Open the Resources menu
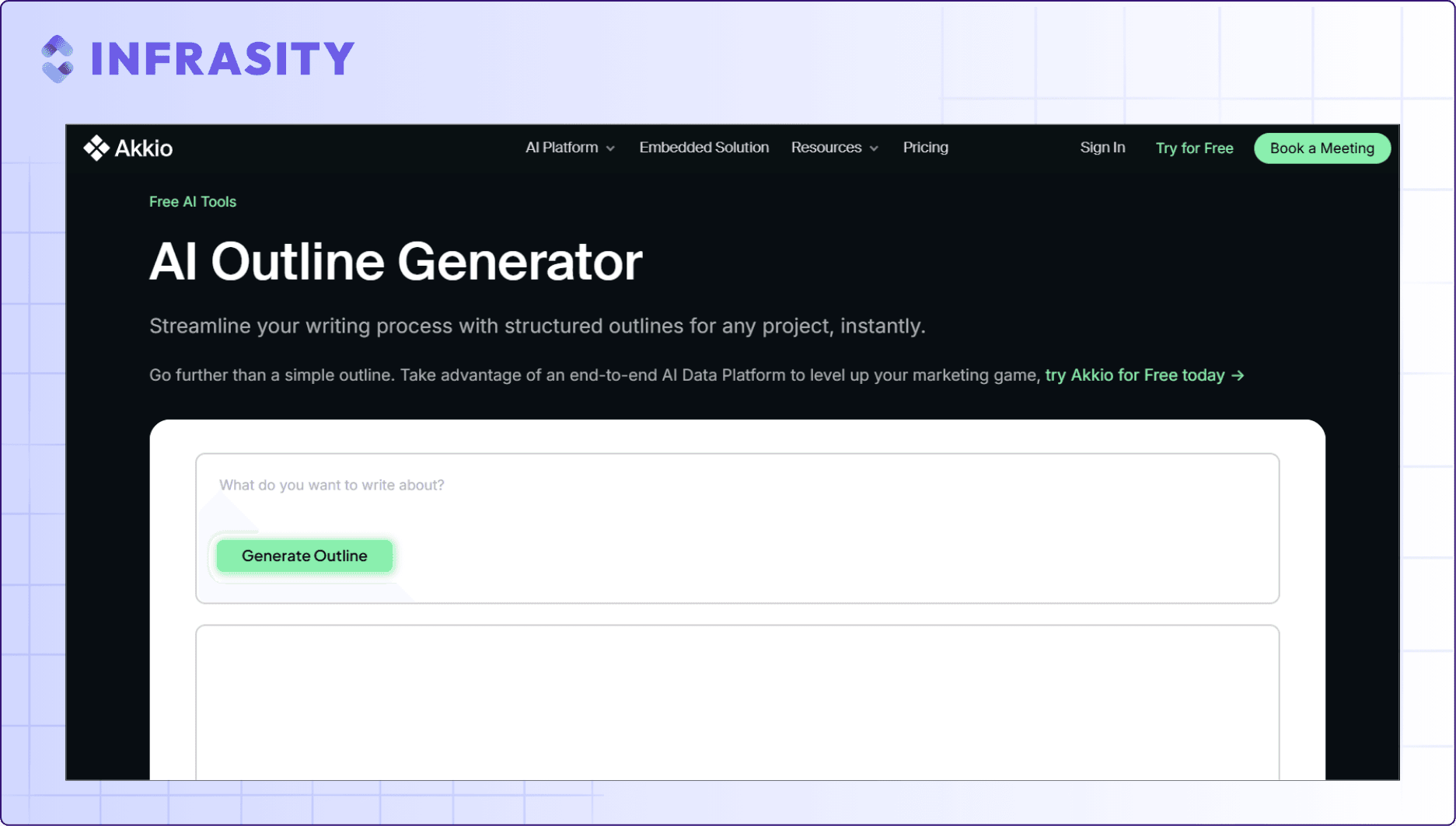The height and width of the screenshot is (826, 1456). 835,148
